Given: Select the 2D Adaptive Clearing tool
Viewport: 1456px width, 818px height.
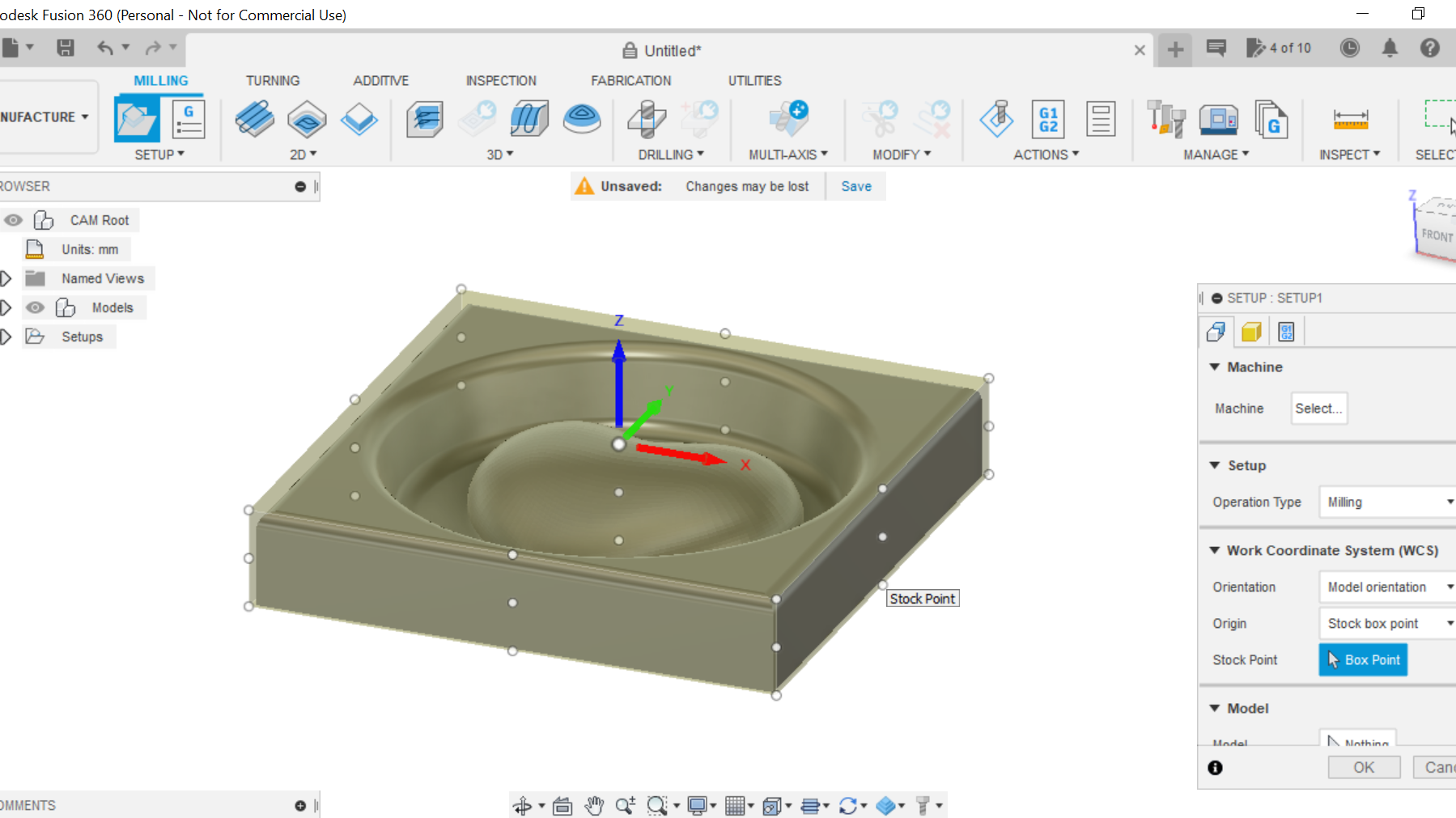Looking at the screenshot, I should click(x=253, y=120).
